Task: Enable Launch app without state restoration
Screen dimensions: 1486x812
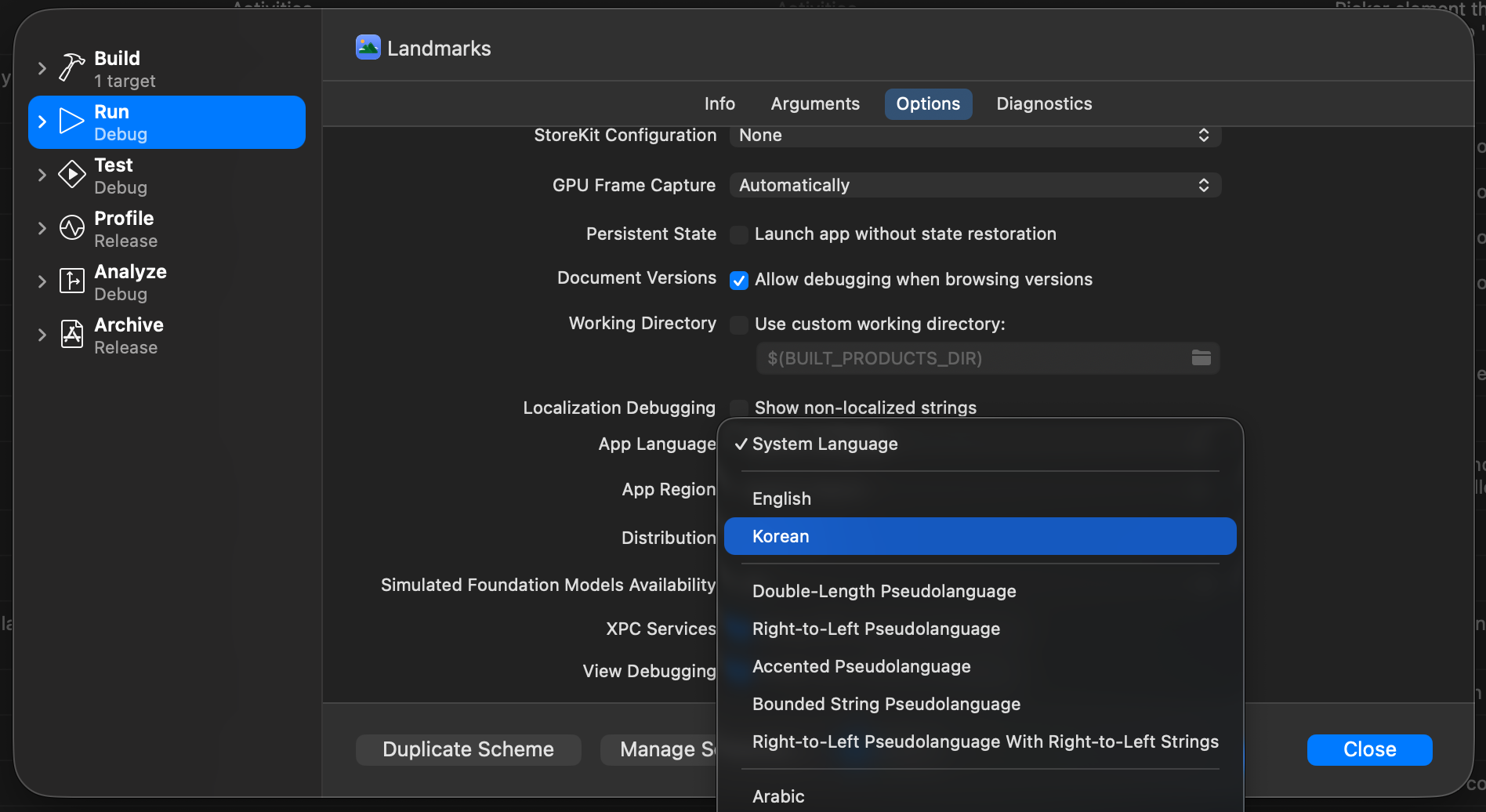Action: click(739, 234)
